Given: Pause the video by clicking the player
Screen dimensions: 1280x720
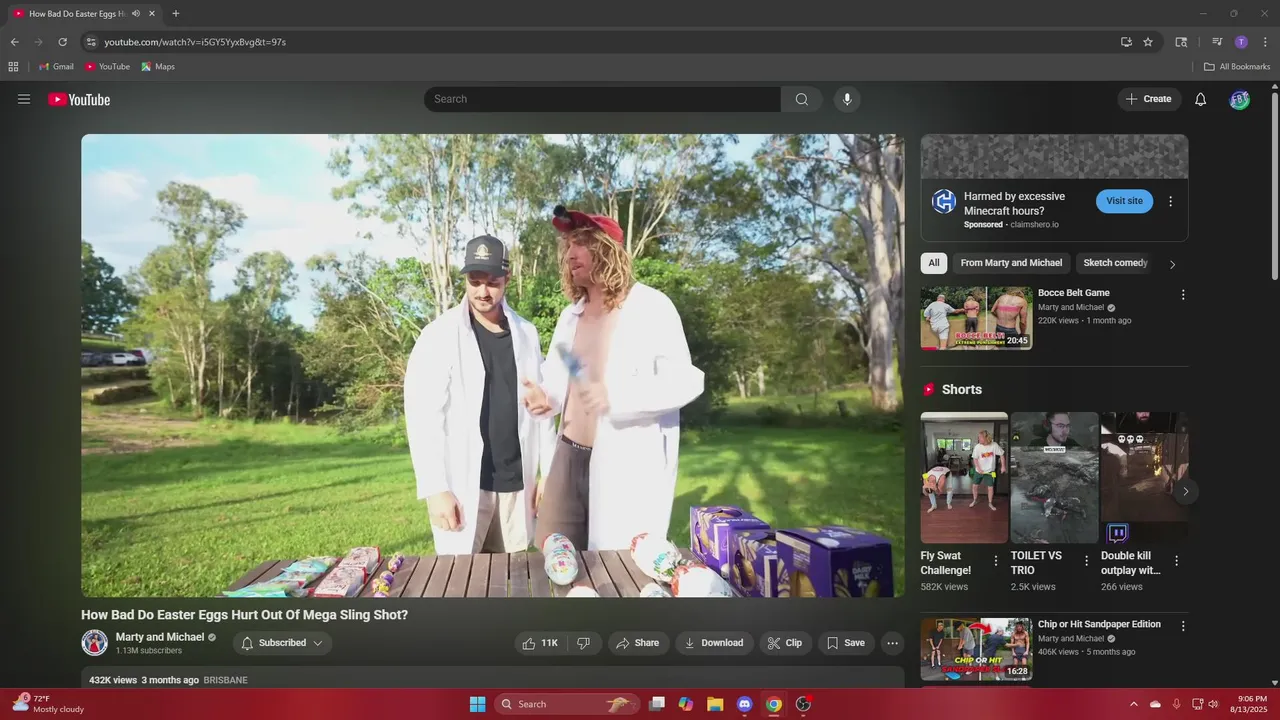Looking at the screenshot, I should [492, 366].
